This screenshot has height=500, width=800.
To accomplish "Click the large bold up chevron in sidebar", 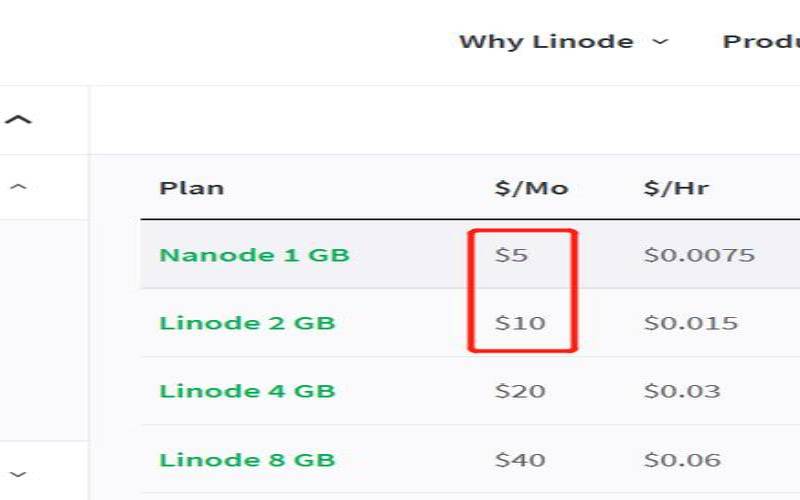I will 18,120.
